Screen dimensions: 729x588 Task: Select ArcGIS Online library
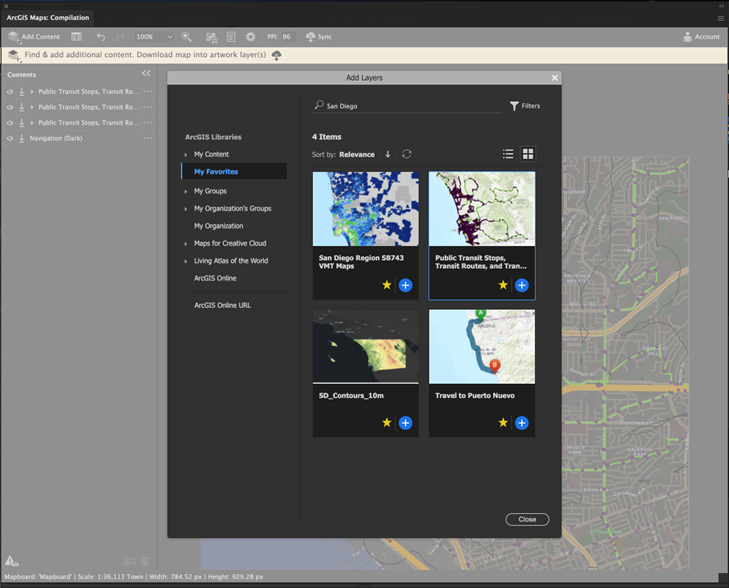tap(215, 278)
